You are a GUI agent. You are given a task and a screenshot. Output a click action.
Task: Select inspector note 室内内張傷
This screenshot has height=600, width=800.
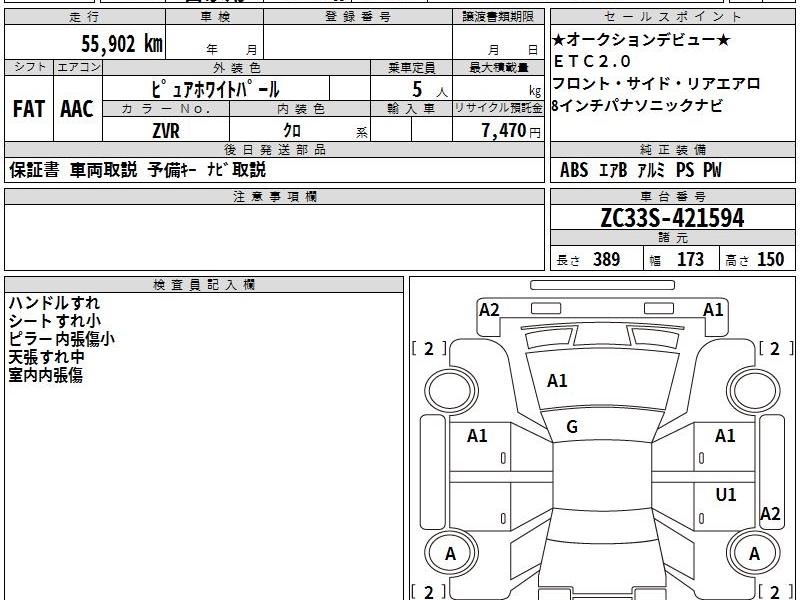pos(45,376)
